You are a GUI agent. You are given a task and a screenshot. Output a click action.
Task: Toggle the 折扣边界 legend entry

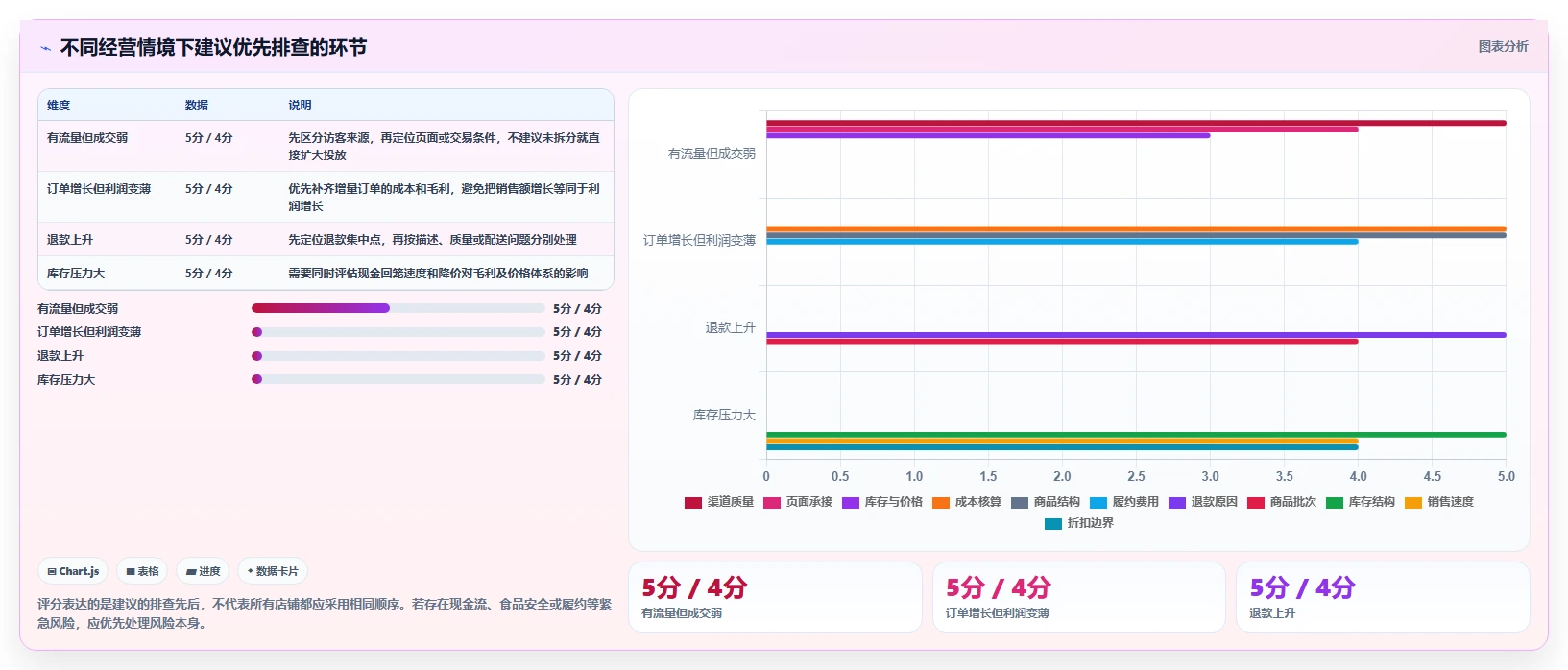1079,523
